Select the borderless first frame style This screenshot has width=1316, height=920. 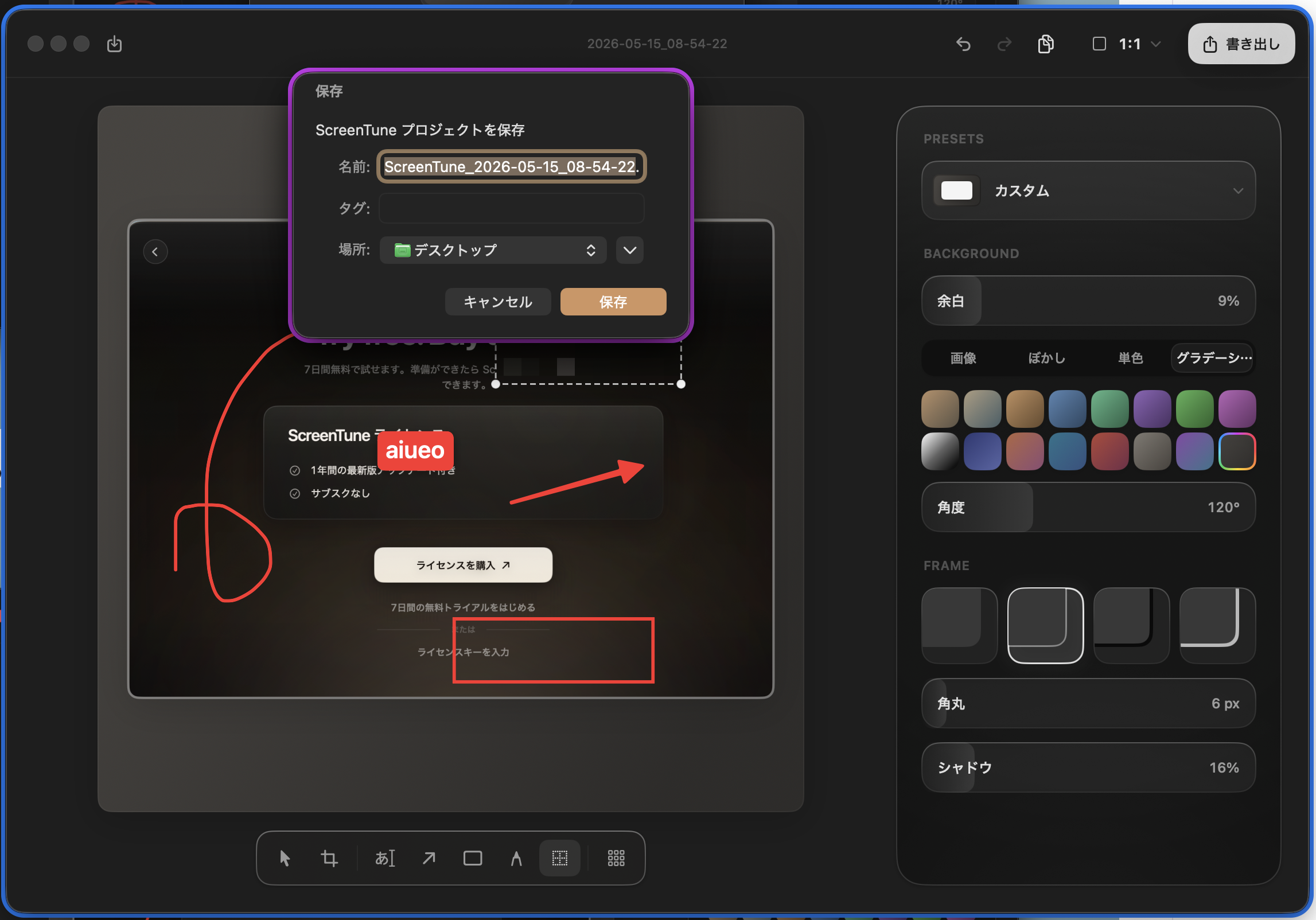[960, 626]
